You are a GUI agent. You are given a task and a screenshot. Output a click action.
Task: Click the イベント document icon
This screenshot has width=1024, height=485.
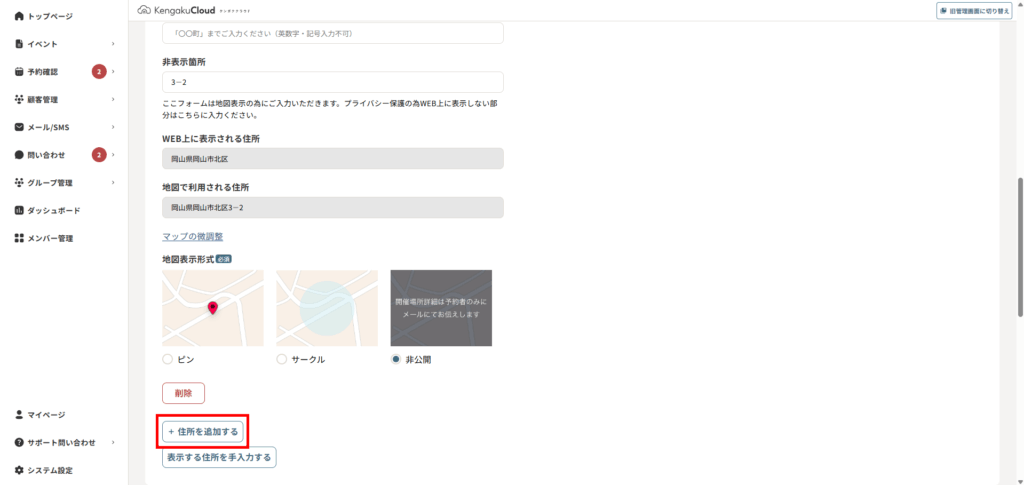(x=19, y=44)
